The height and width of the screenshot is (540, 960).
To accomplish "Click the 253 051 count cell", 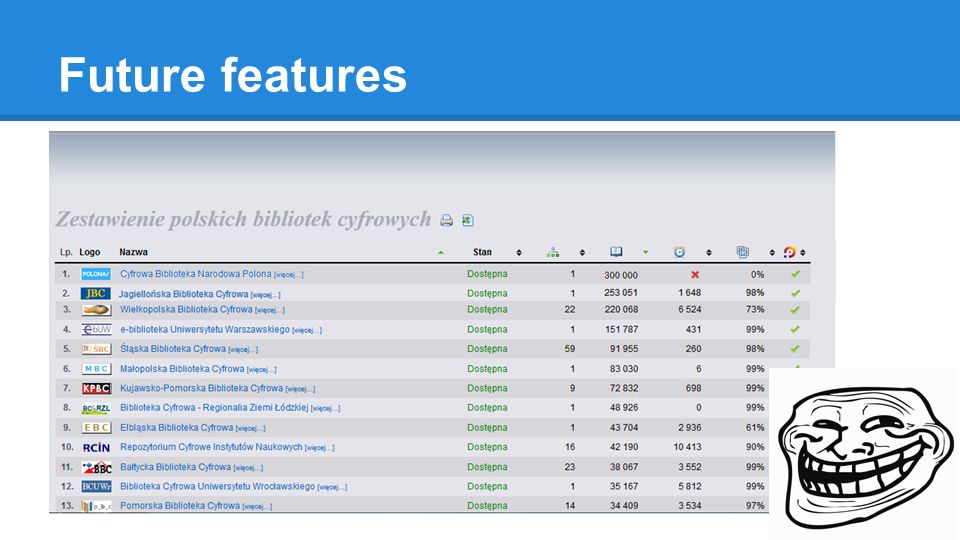I will 621,293.
